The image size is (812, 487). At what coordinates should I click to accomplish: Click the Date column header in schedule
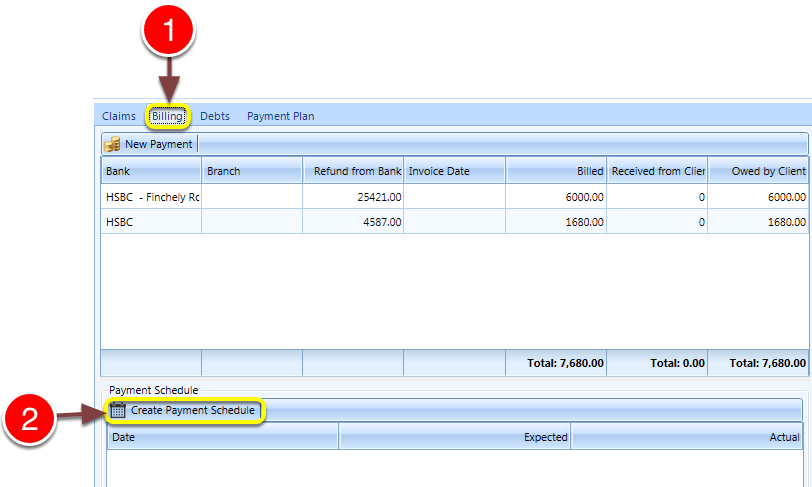pyautogui.click(x=223, y=437)
